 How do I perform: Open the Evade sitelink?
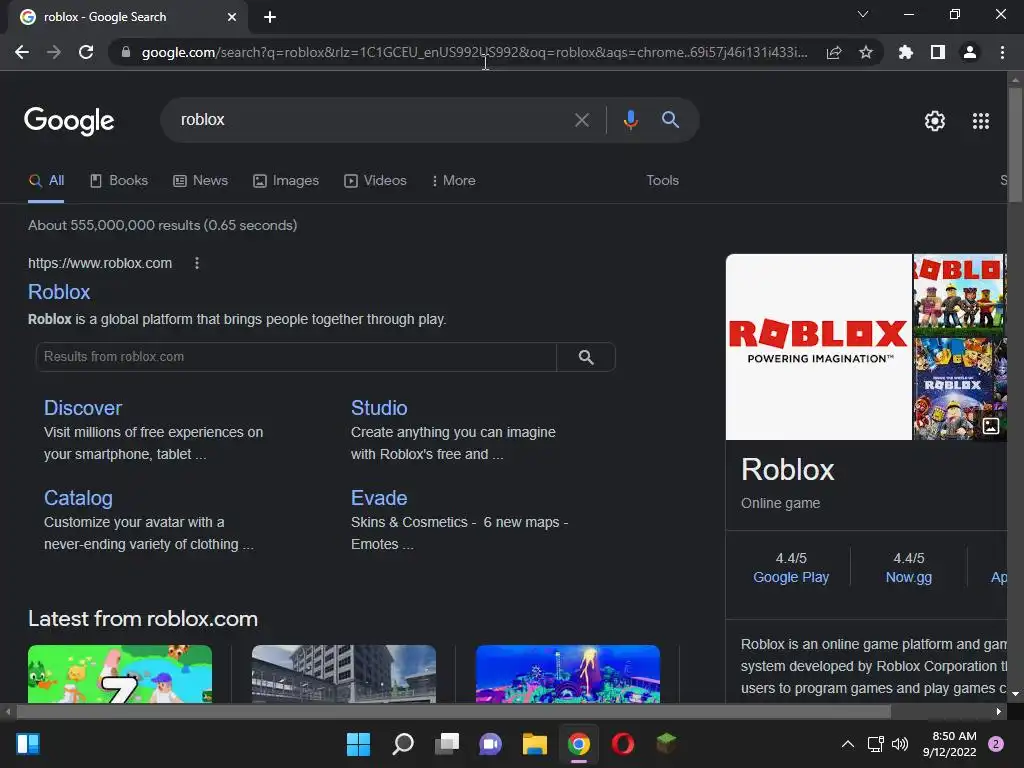pos(379,498)
